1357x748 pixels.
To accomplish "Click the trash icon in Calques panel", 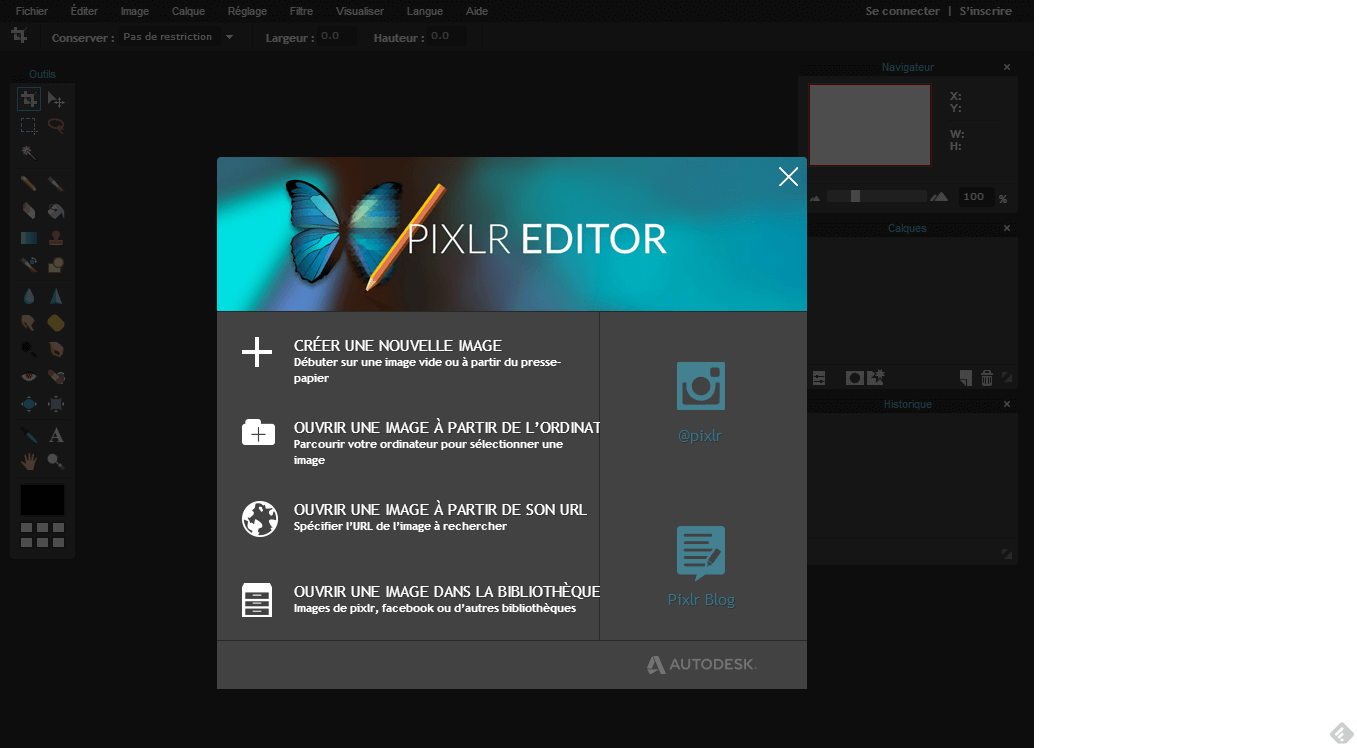I will 987,378.
